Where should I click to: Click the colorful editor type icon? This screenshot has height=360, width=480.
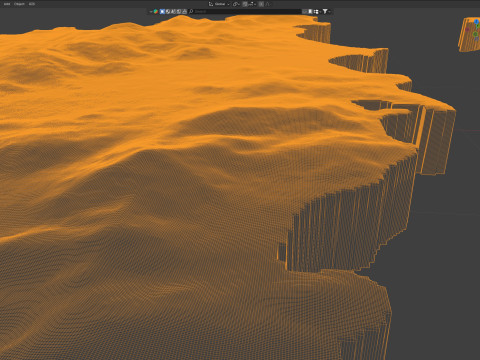(x=155, y=11)
